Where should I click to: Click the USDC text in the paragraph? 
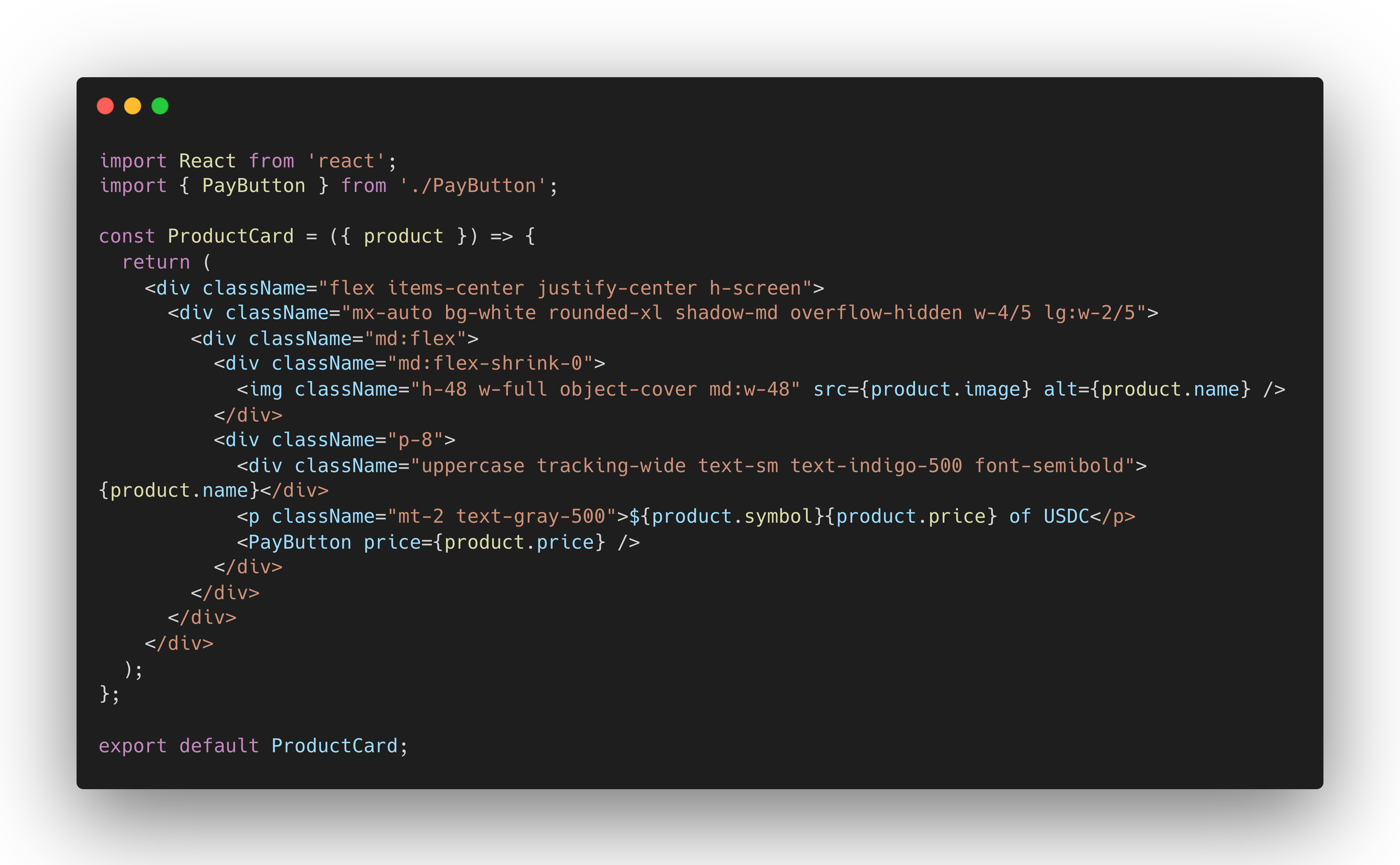(1066, 517)
